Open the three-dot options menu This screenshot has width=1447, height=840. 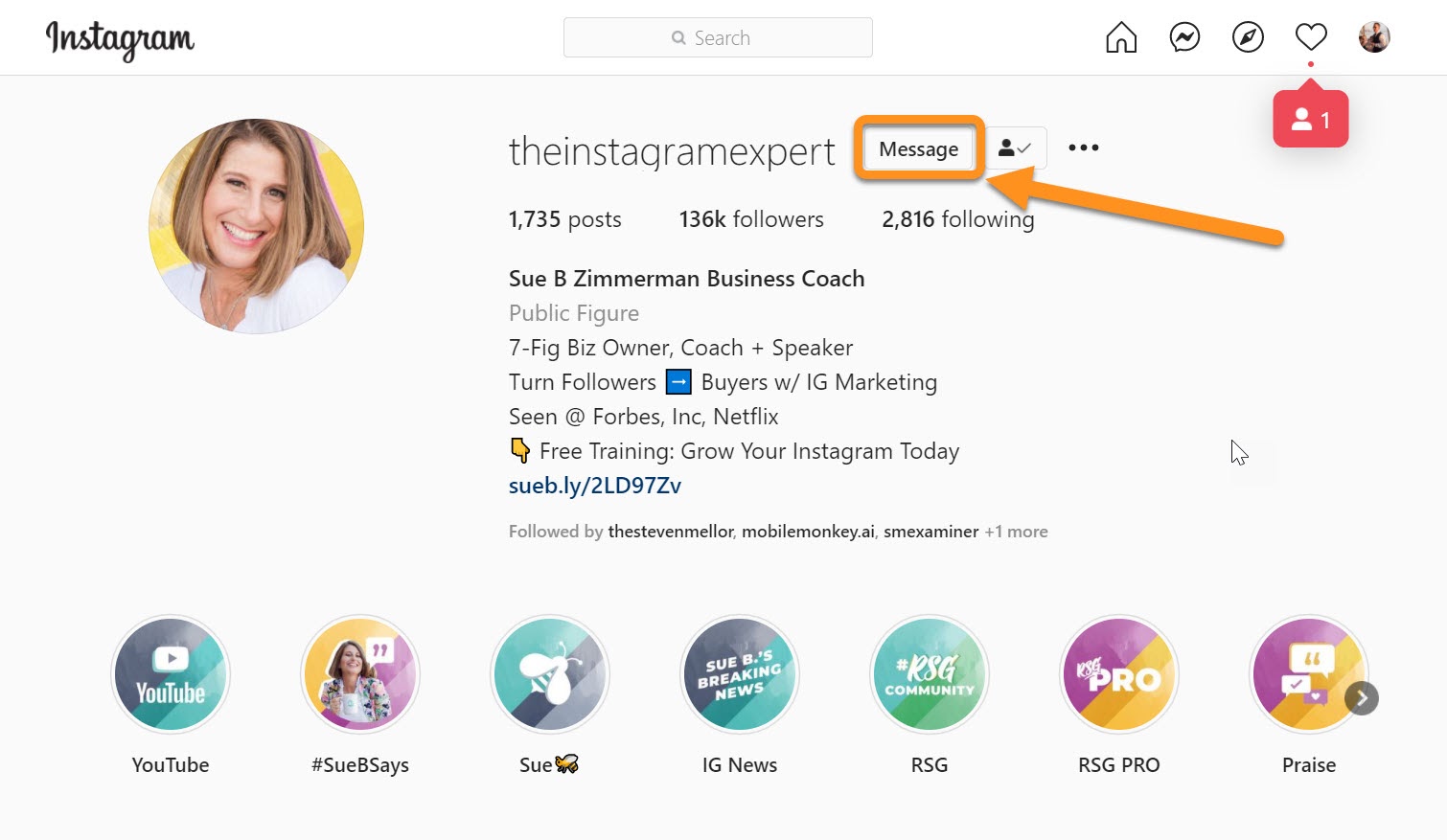[1084, 148]
